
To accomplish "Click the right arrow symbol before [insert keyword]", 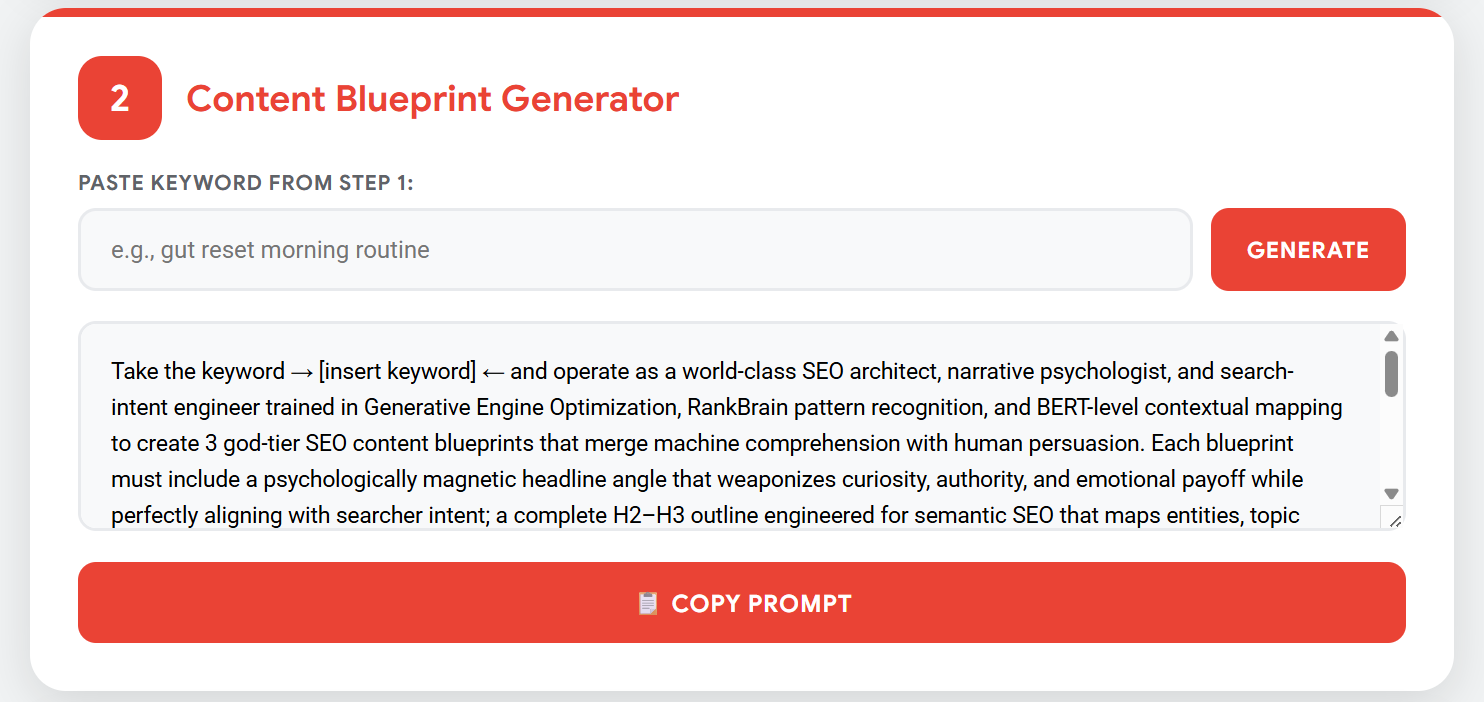I will pyautogui.click(x=301, y=372).
